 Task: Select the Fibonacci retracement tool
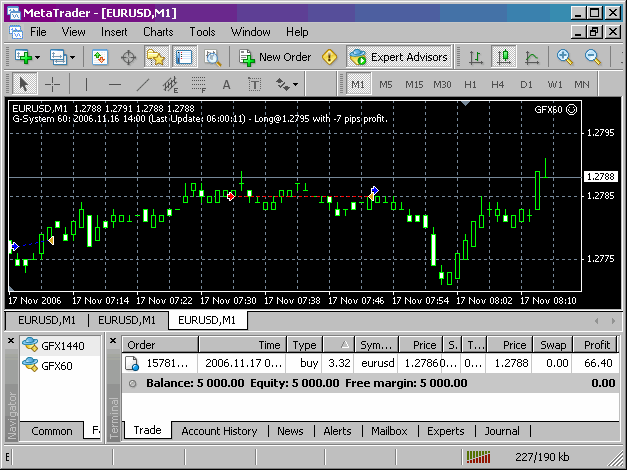198,84
